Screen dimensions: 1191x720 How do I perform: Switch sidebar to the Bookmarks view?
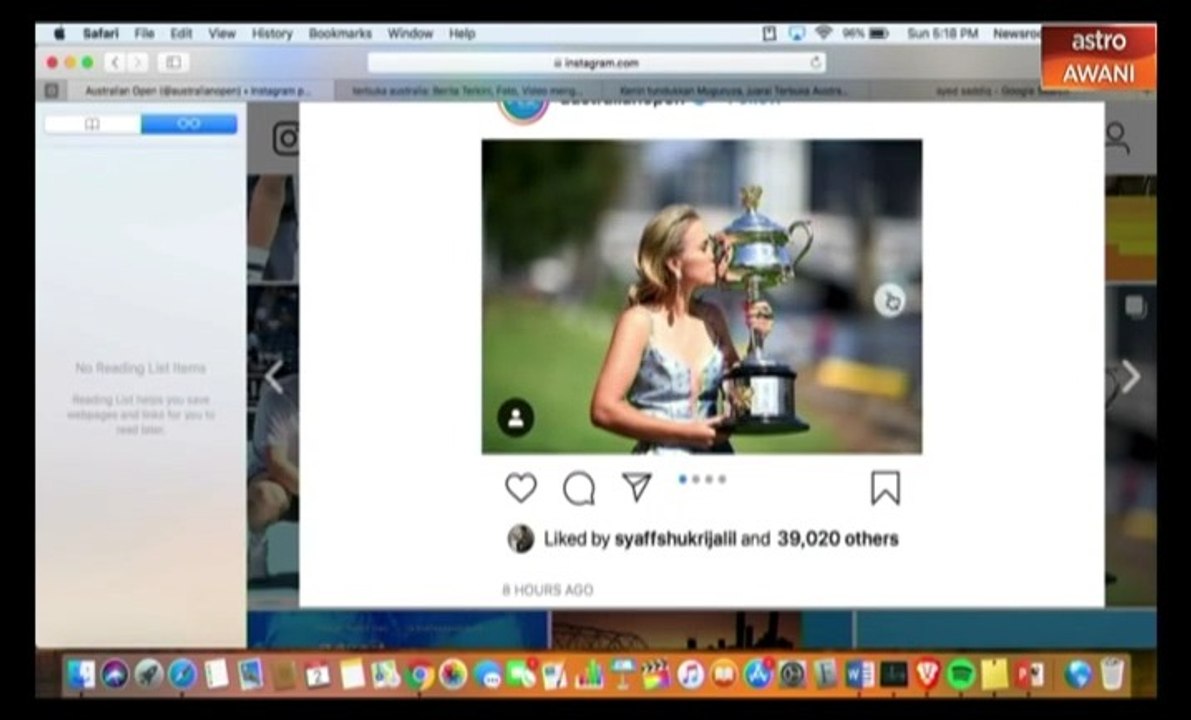coord(92,124)
